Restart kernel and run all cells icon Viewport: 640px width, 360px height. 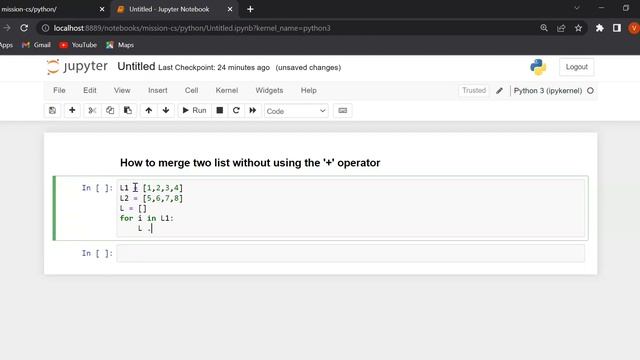(253, 110)
